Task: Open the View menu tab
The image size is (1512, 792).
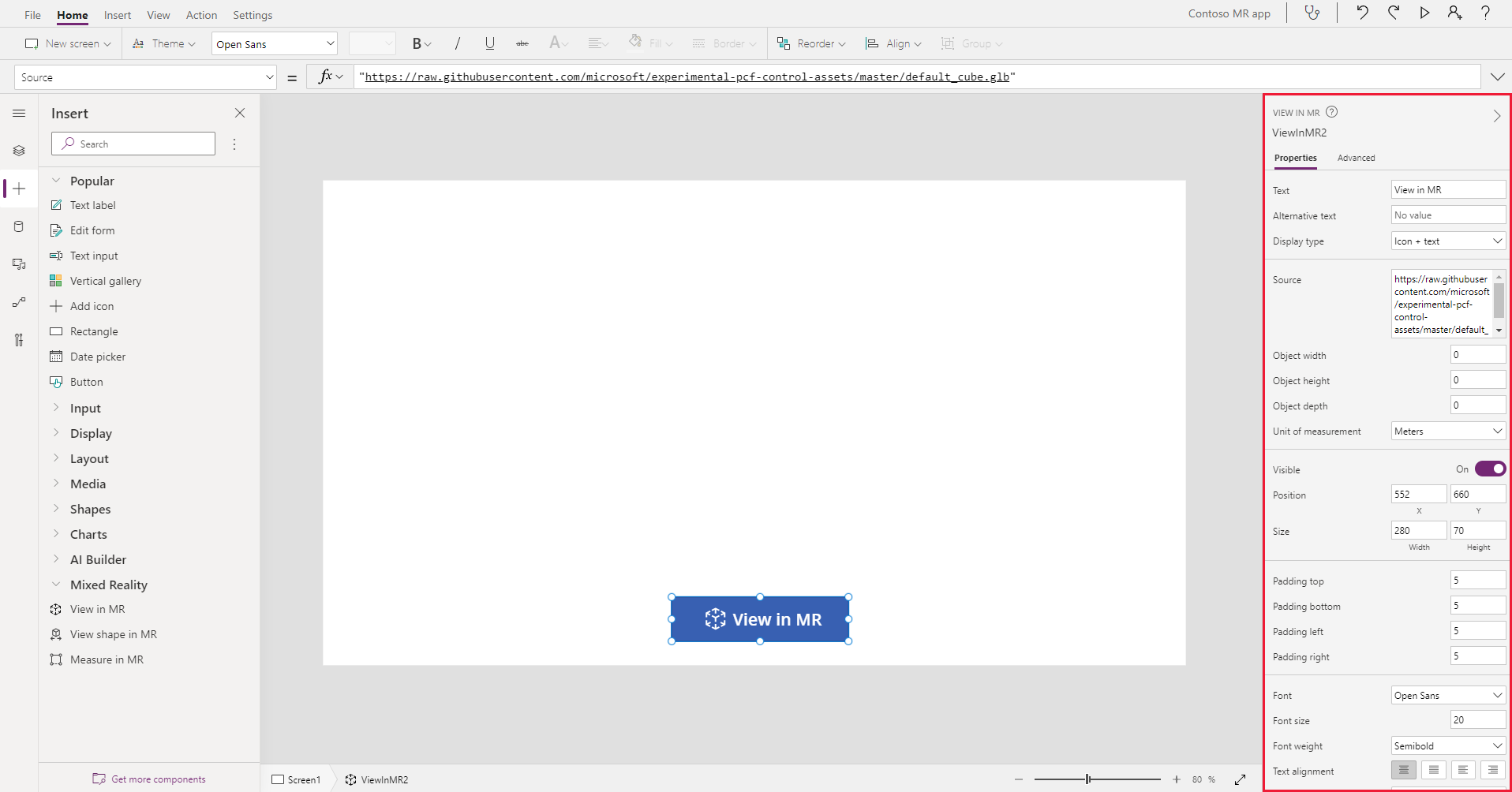Action: coord(158,15)
